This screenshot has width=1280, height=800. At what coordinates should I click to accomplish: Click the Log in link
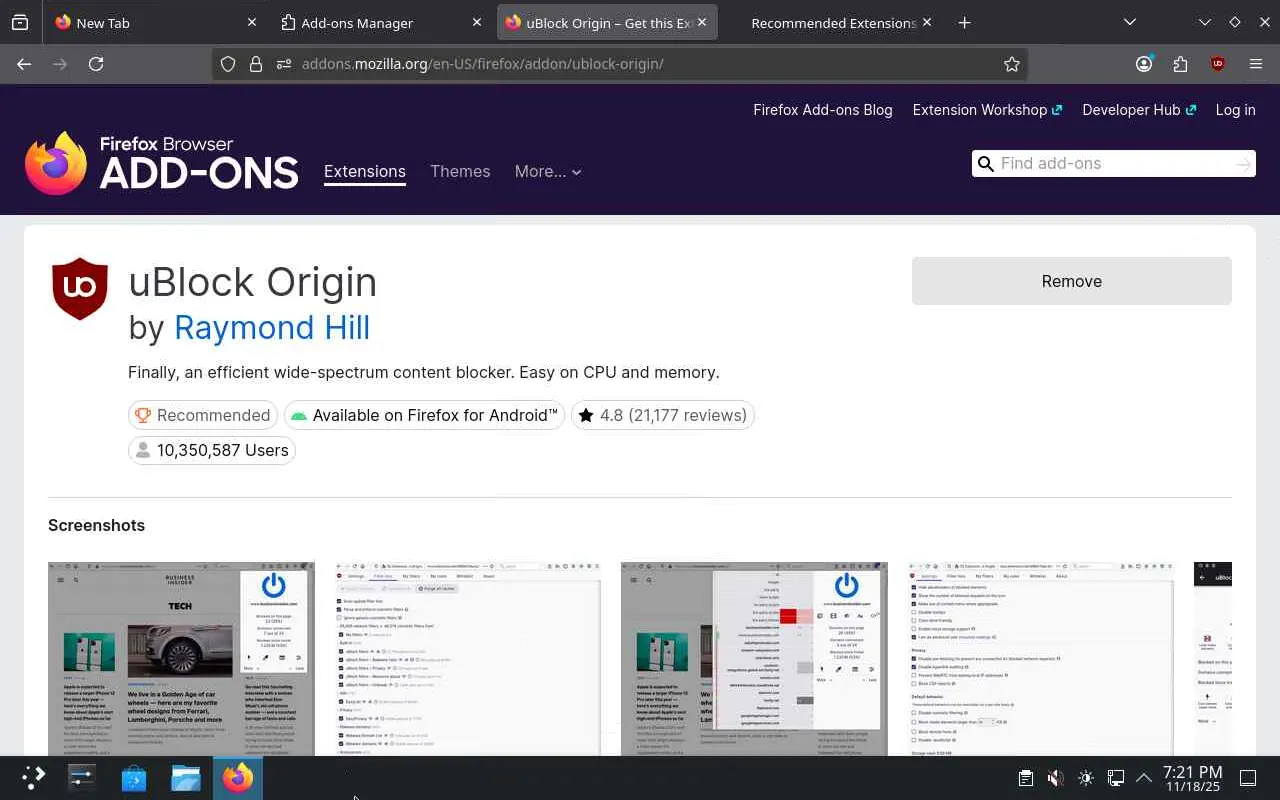(1235, 110)
